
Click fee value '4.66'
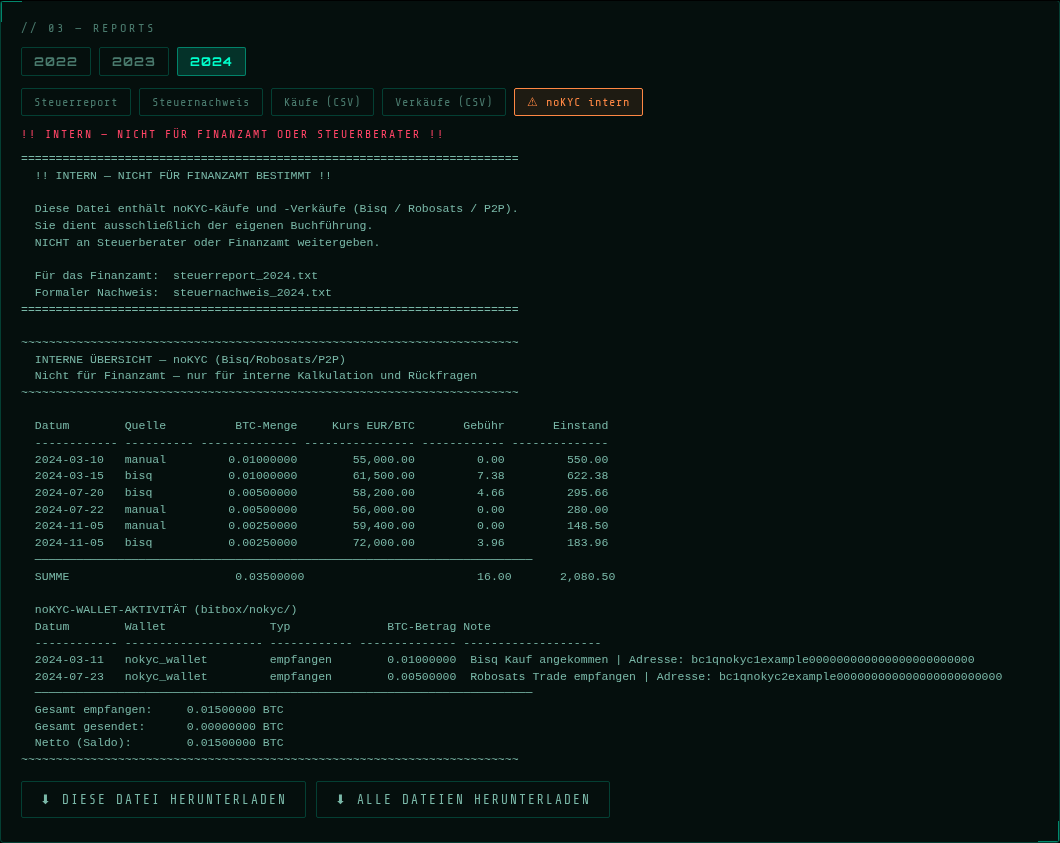click(x=490, y=493)
